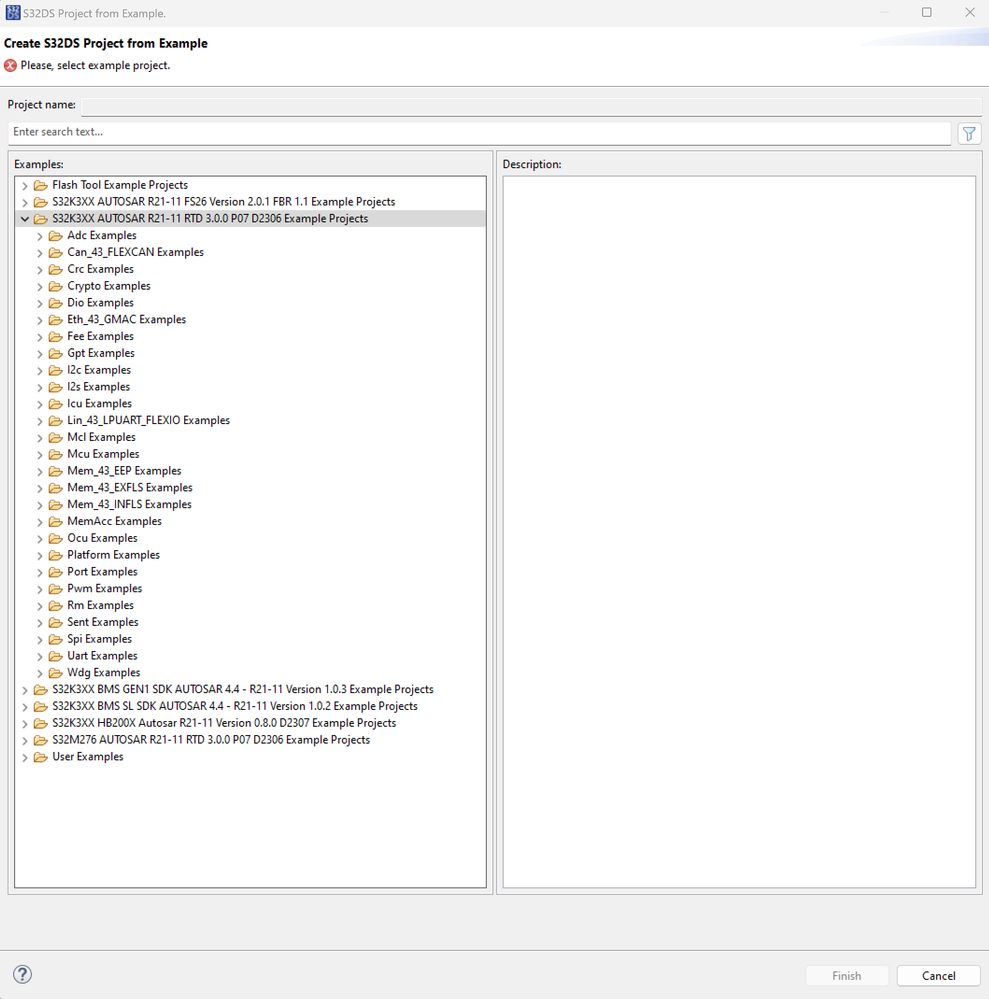Select I2c Examples in the tree
This screenshot has width=989, height=999.
point(99,370)
